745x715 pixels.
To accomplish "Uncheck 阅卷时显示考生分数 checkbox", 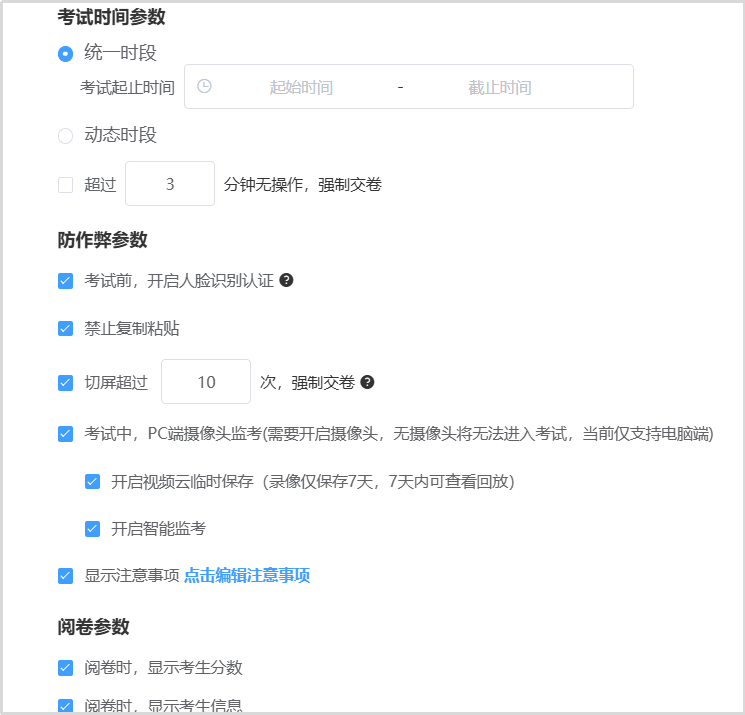I will 66,668.
